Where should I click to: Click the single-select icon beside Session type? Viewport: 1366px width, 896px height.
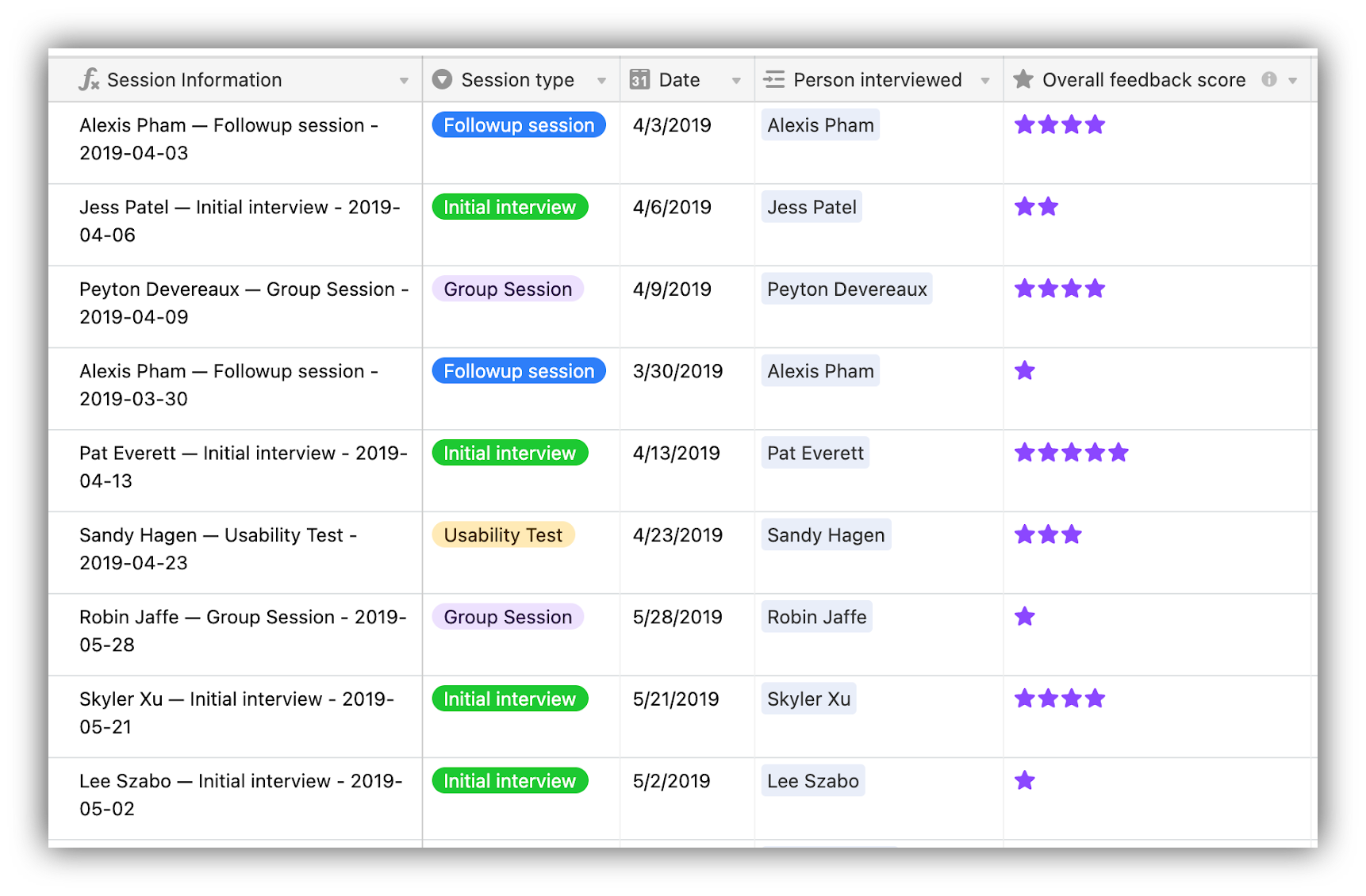442,79
